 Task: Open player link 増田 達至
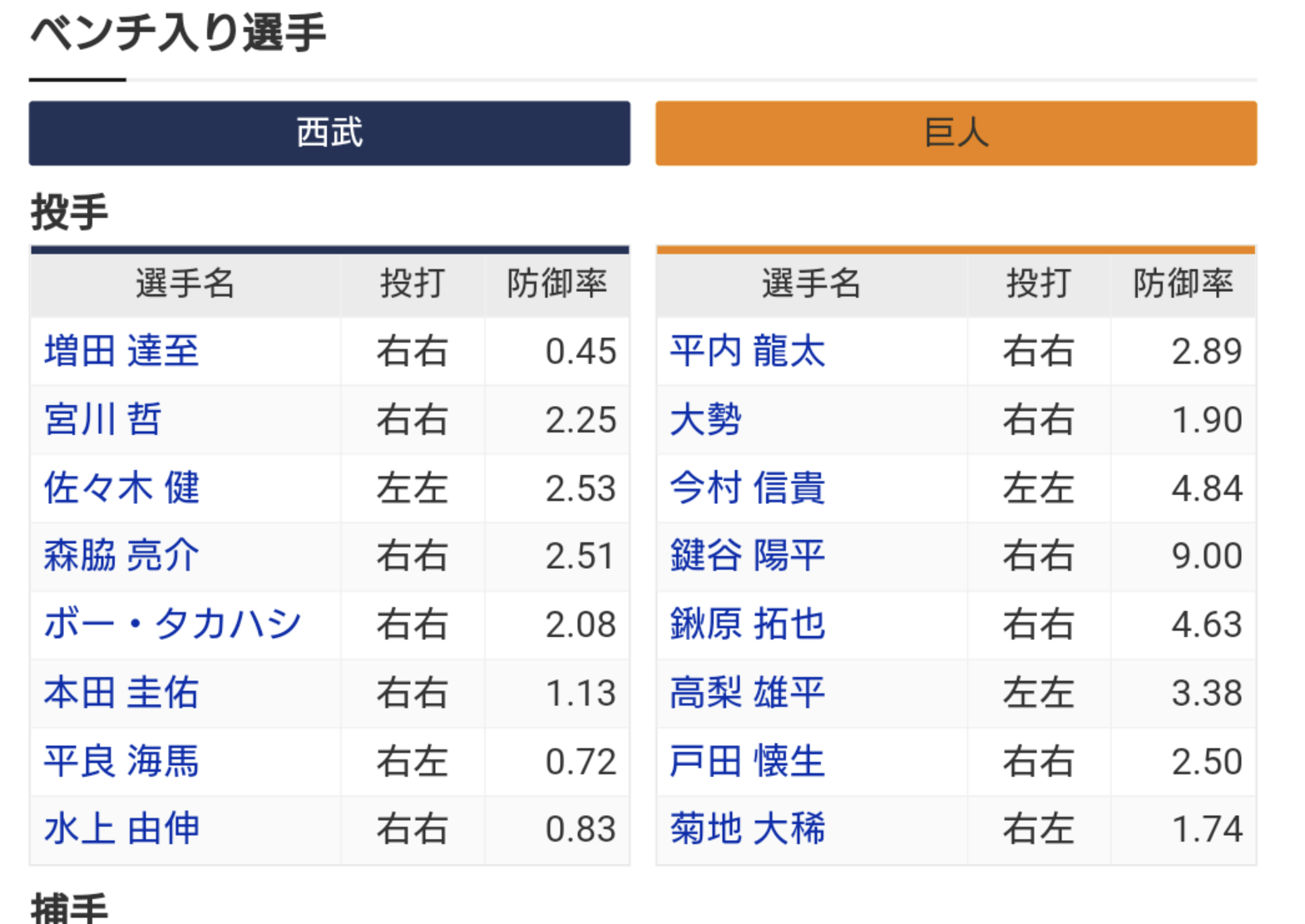(x=121, y=351)
